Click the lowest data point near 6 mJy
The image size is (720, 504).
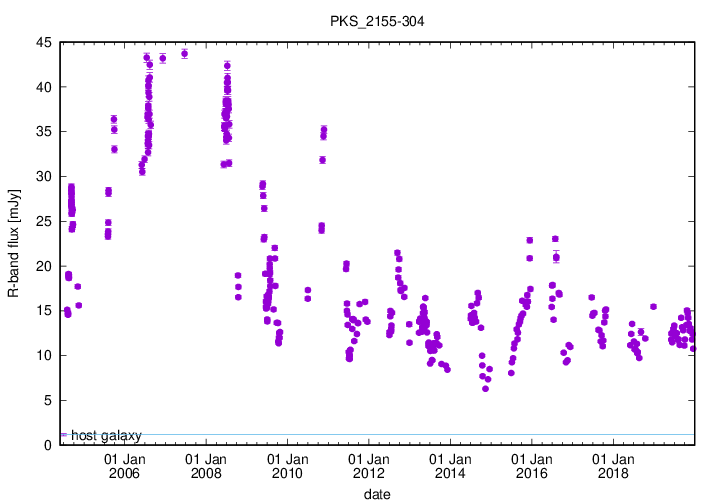point(485,388)
